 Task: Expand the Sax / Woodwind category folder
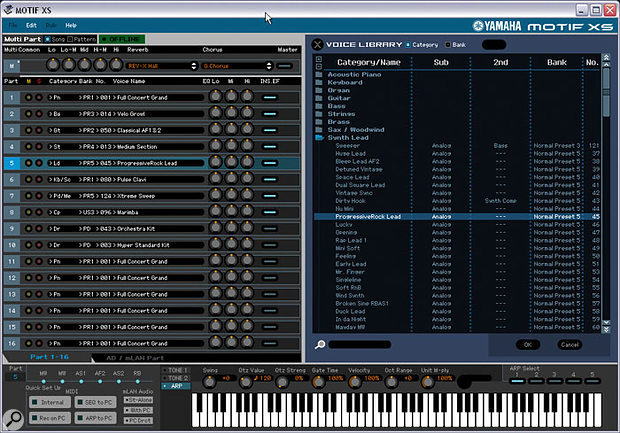[319, 130]
